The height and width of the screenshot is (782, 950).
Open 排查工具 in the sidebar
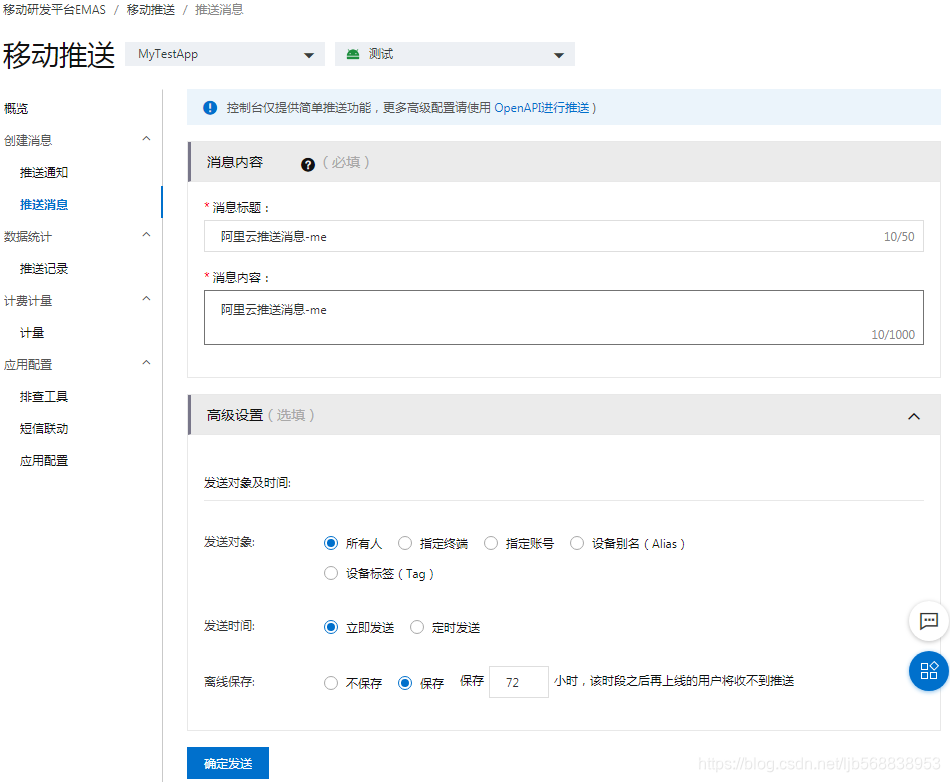(x=44, y=397)
